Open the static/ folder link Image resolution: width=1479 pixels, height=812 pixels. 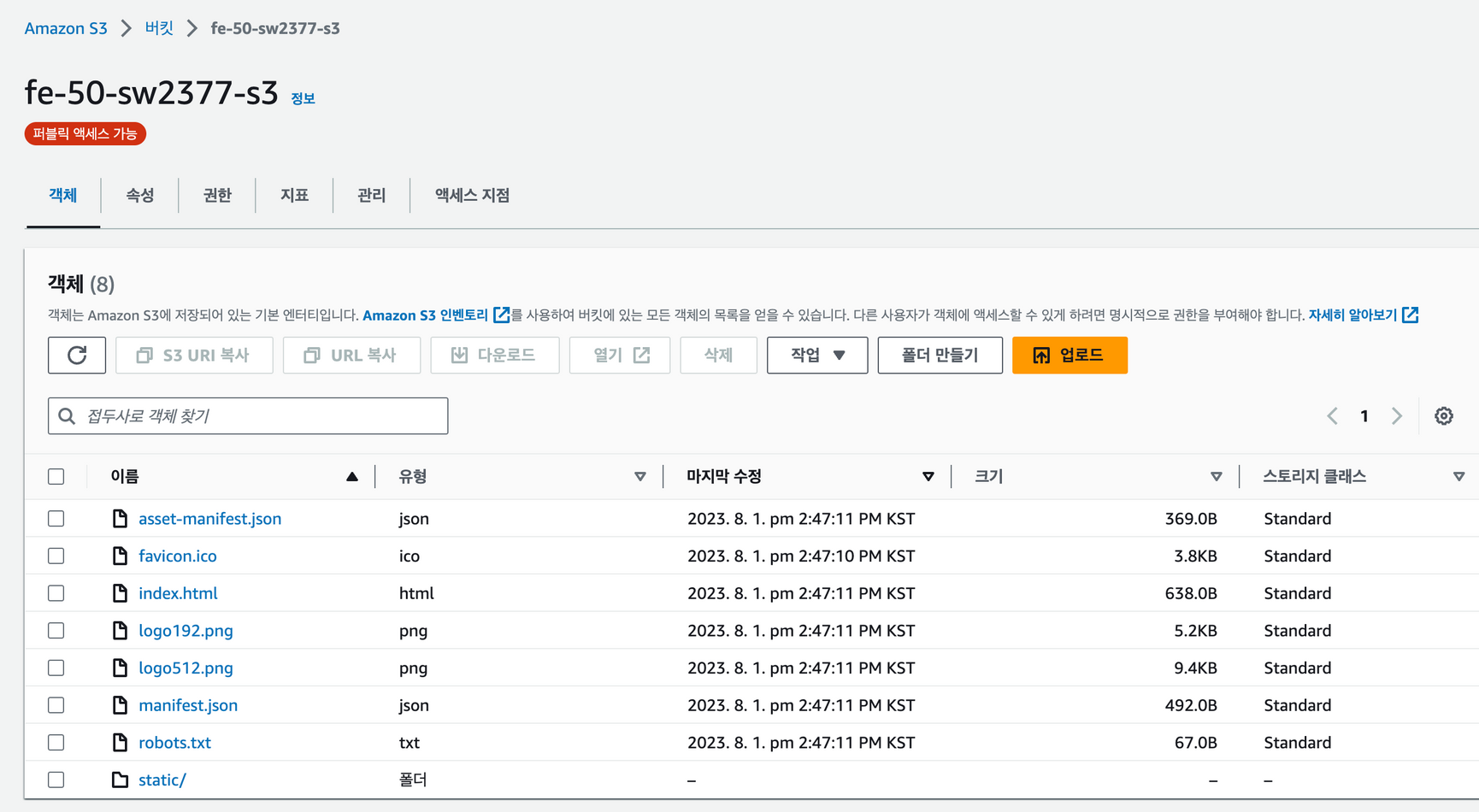coord(162,780)
